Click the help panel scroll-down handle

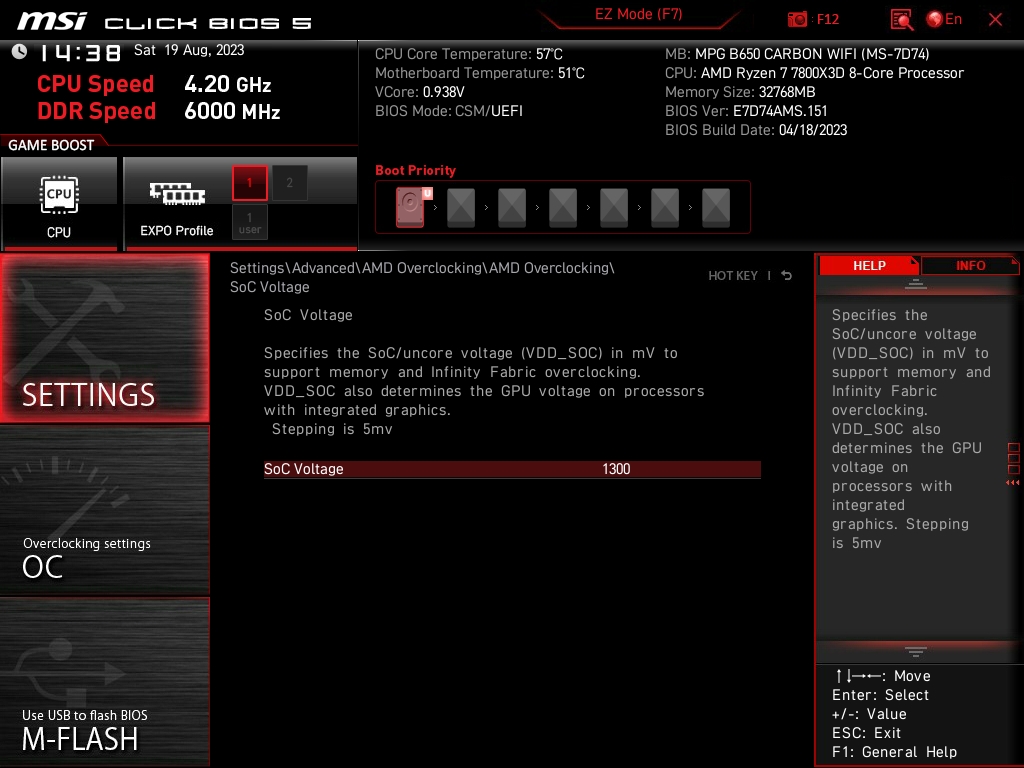pos(916,651)
